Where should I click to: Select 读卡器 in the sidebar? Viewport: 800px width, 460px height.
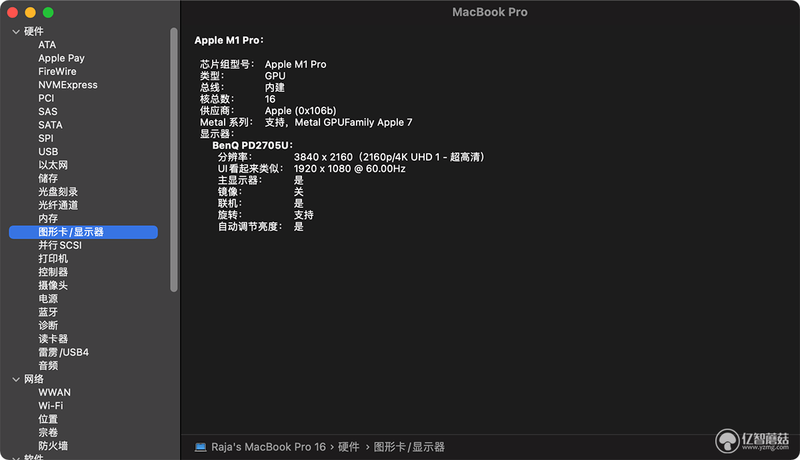pyautogui.click(x=53, y=339)
